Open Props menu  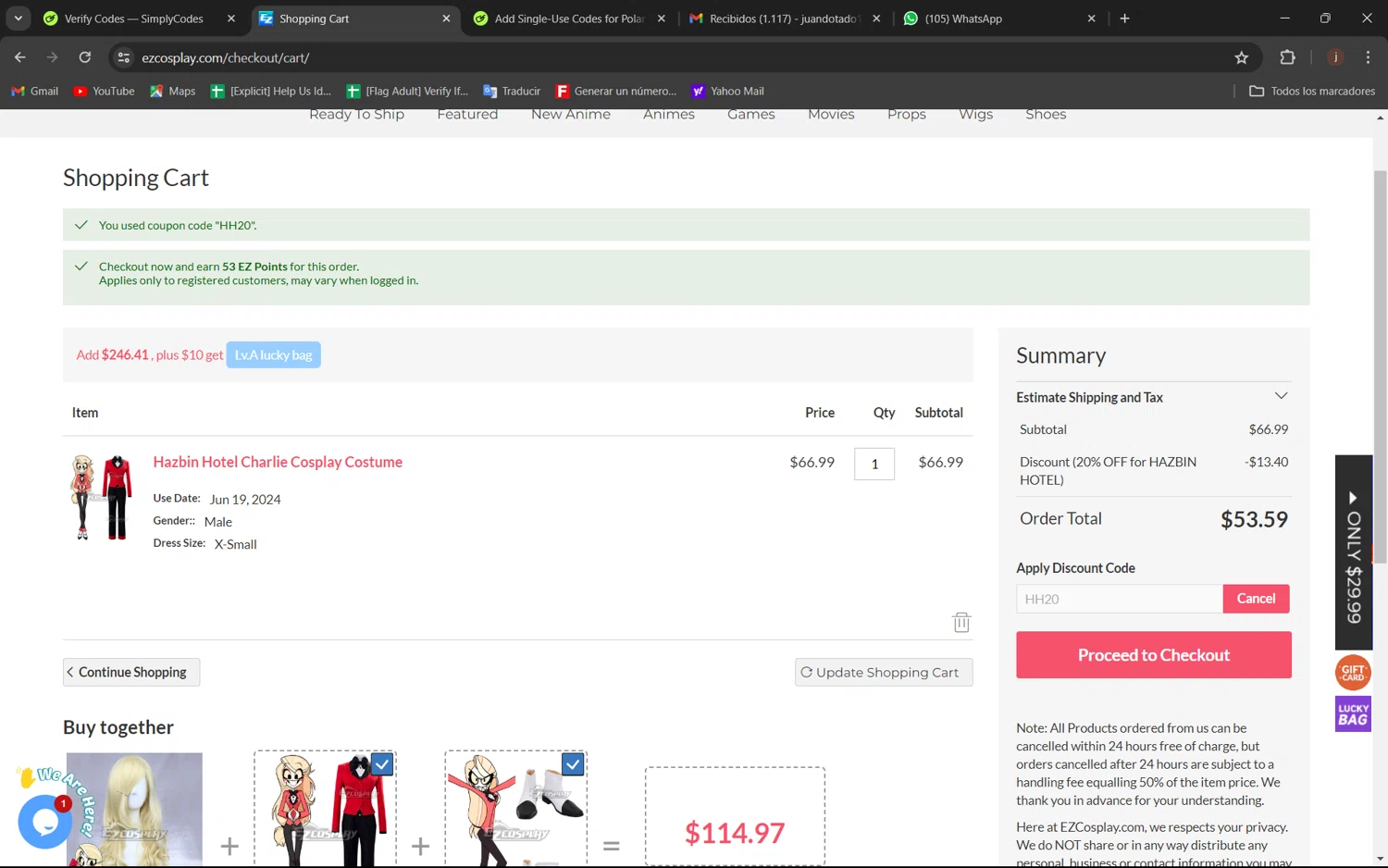pyautogui.click(x=907, y=114)
